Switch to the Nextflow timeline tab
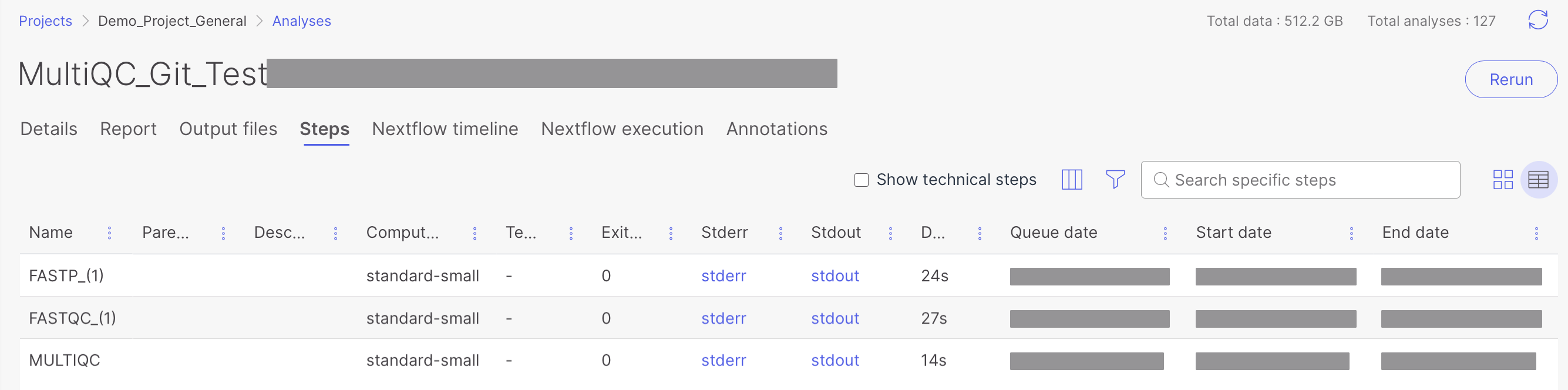The image size is (1568, 390). [x=445, y=129]
